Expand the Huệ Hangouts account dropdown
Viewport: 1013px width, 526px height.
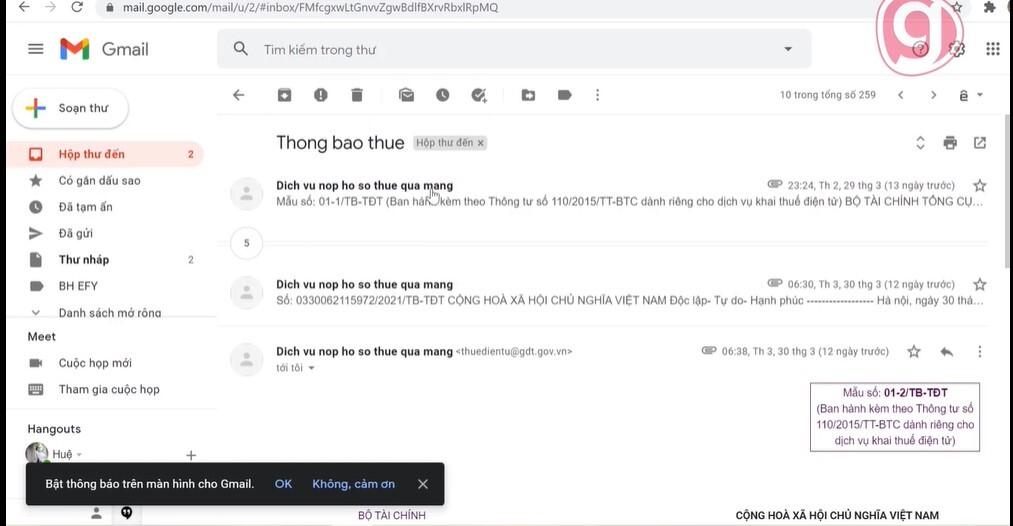click(x=79, y=455)
